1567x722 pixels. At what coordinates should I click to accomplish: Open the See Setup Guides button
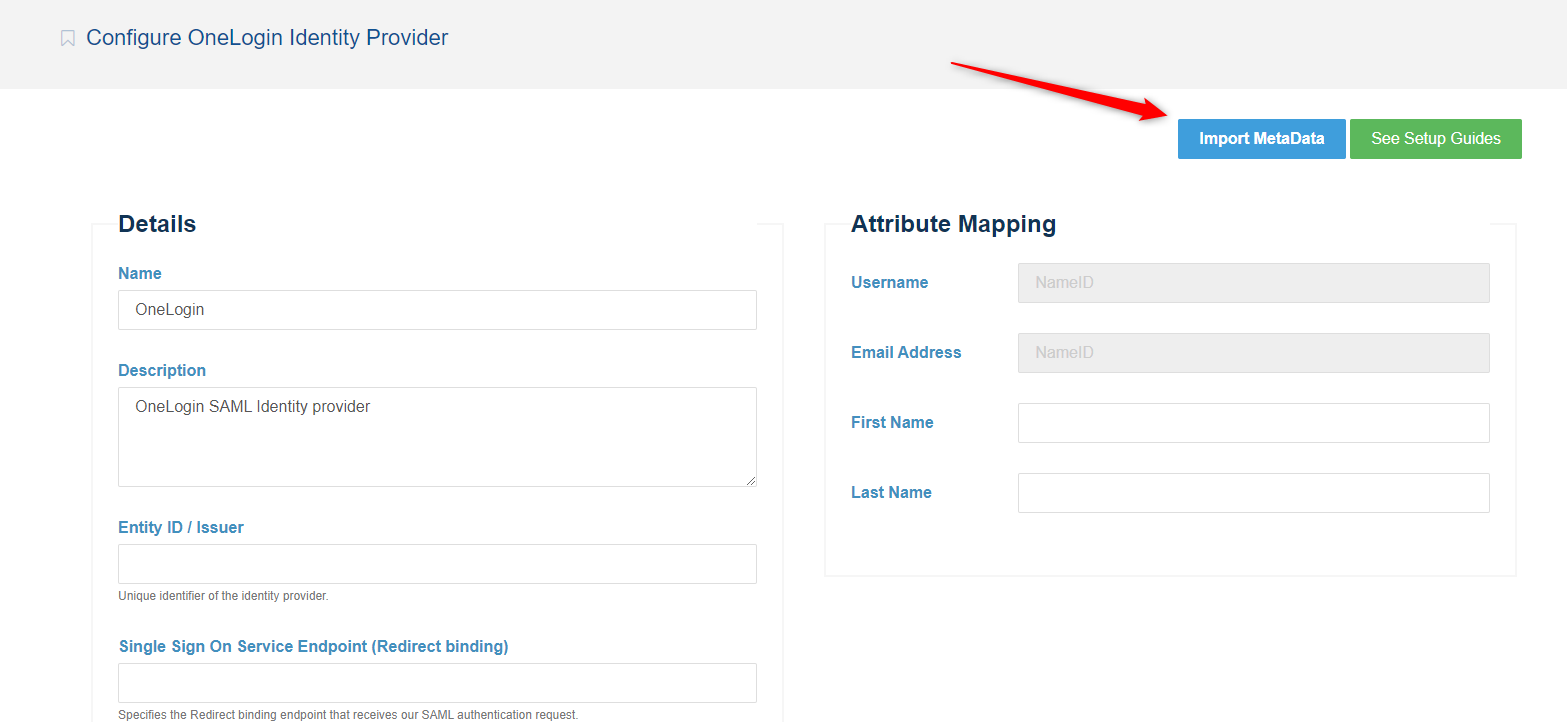1435,139
